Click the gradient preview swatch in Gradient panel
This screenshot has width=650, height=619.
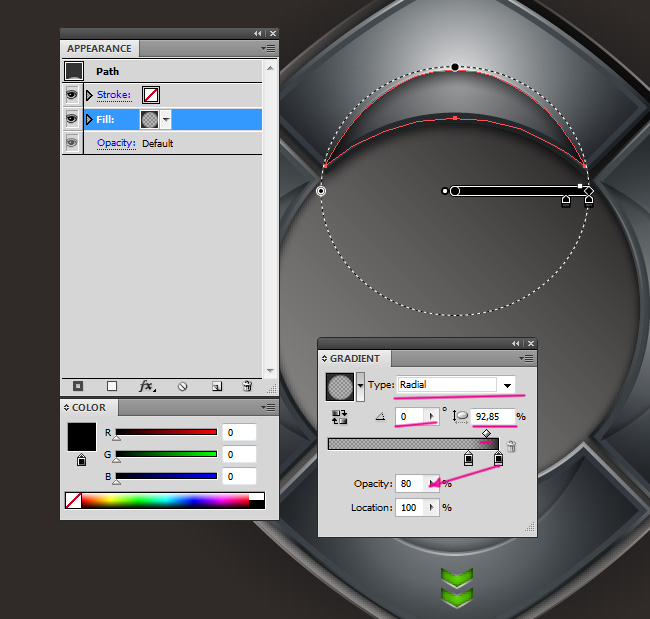pyautogui.click(x=340, y=386)
